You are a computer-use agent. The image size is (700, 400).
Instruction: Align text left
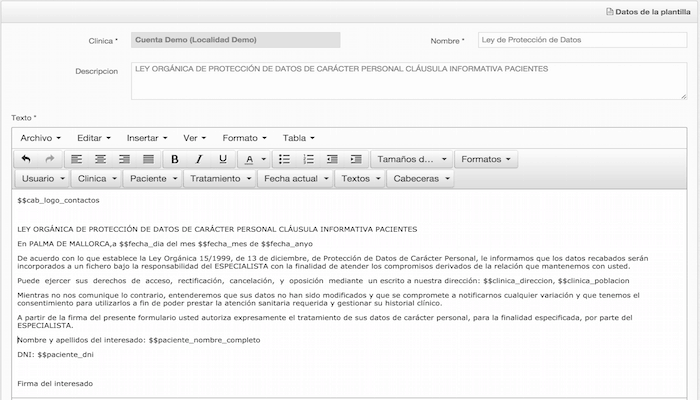click(x=77, y=159)
